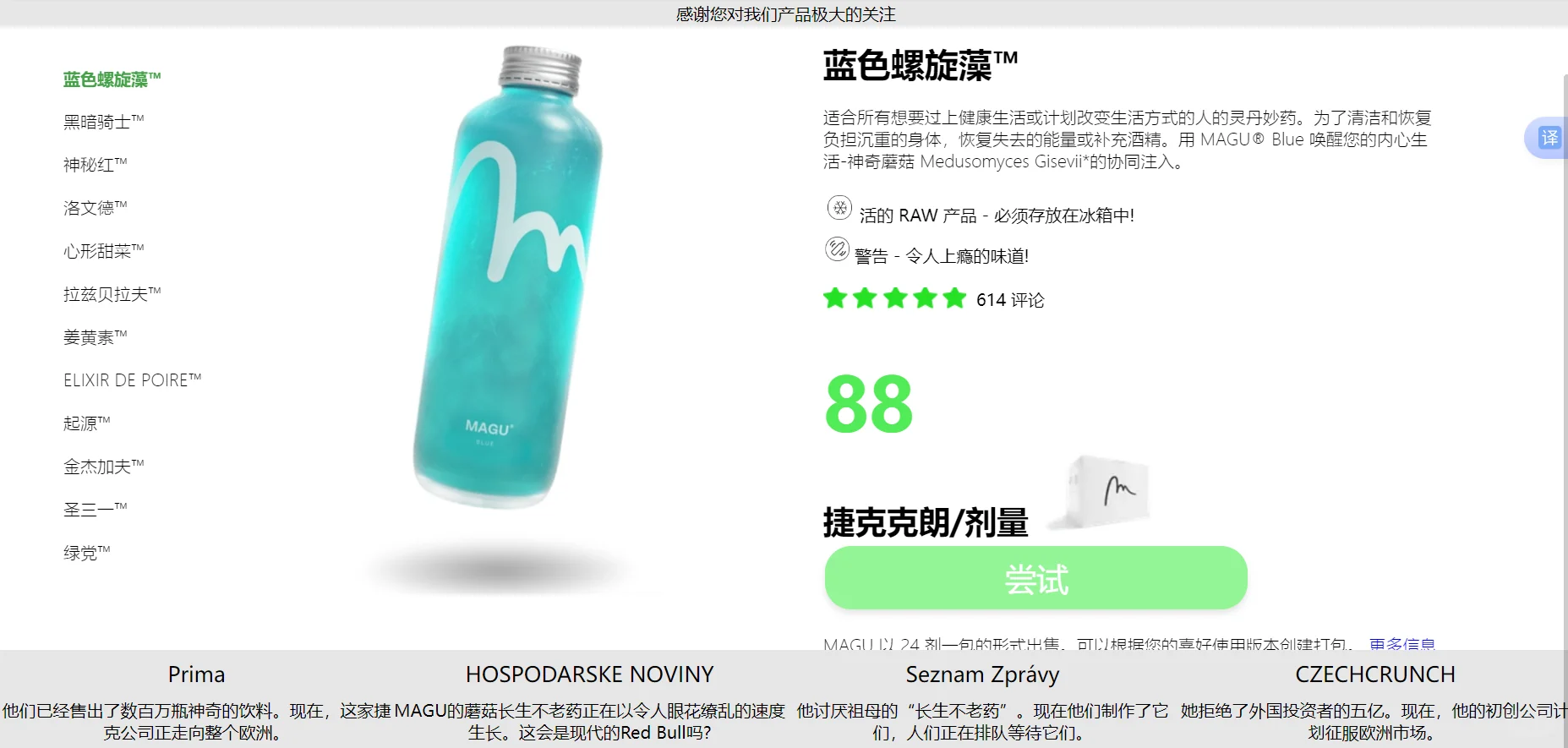This screenshot has width=1568, height=748.
Task: Click the green 尝试 button
Action: (1035, 578)
